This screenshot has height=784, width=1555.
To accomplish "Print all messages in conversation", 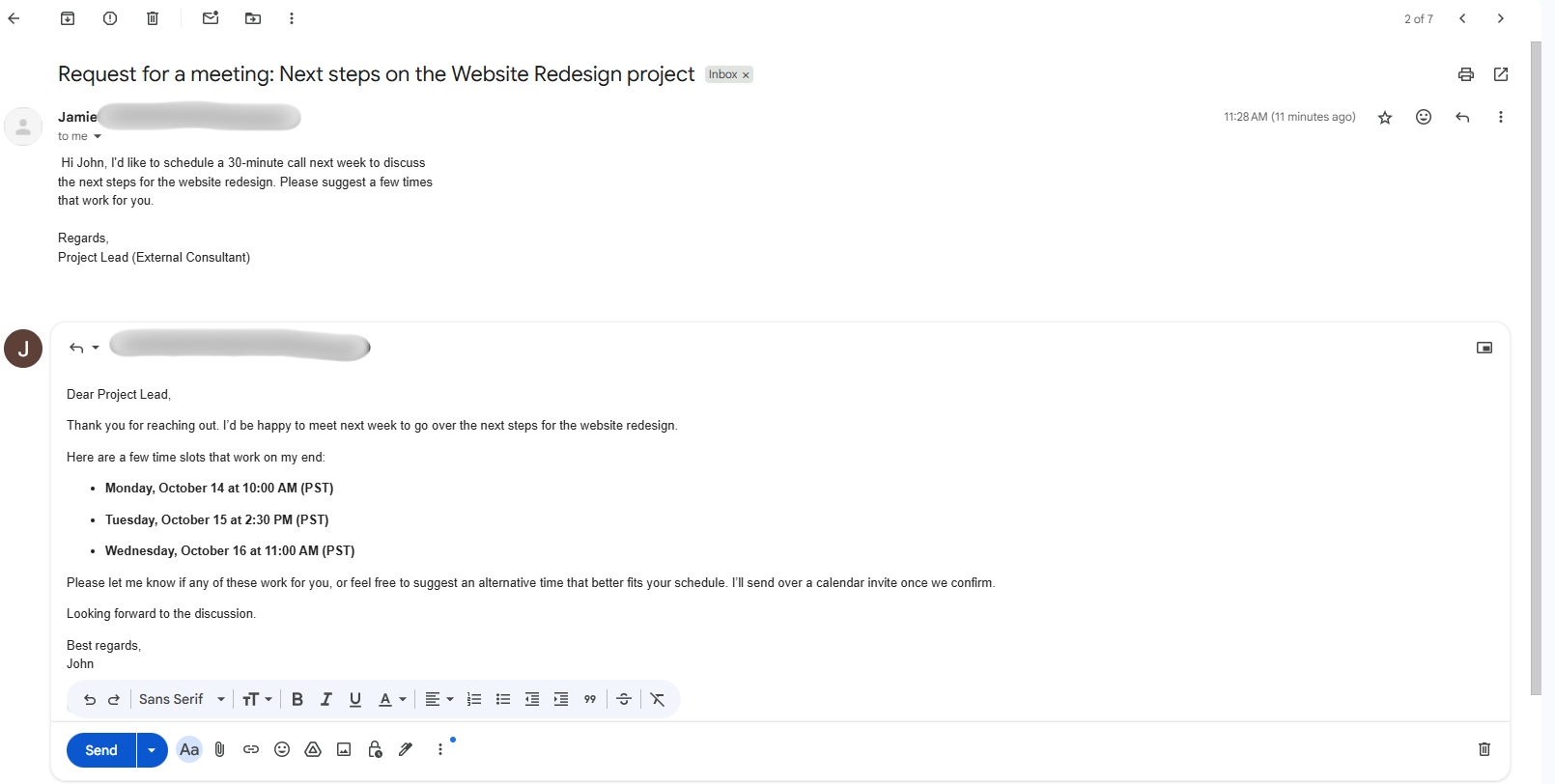I will pyautogui.click(x=1466, y=74).
